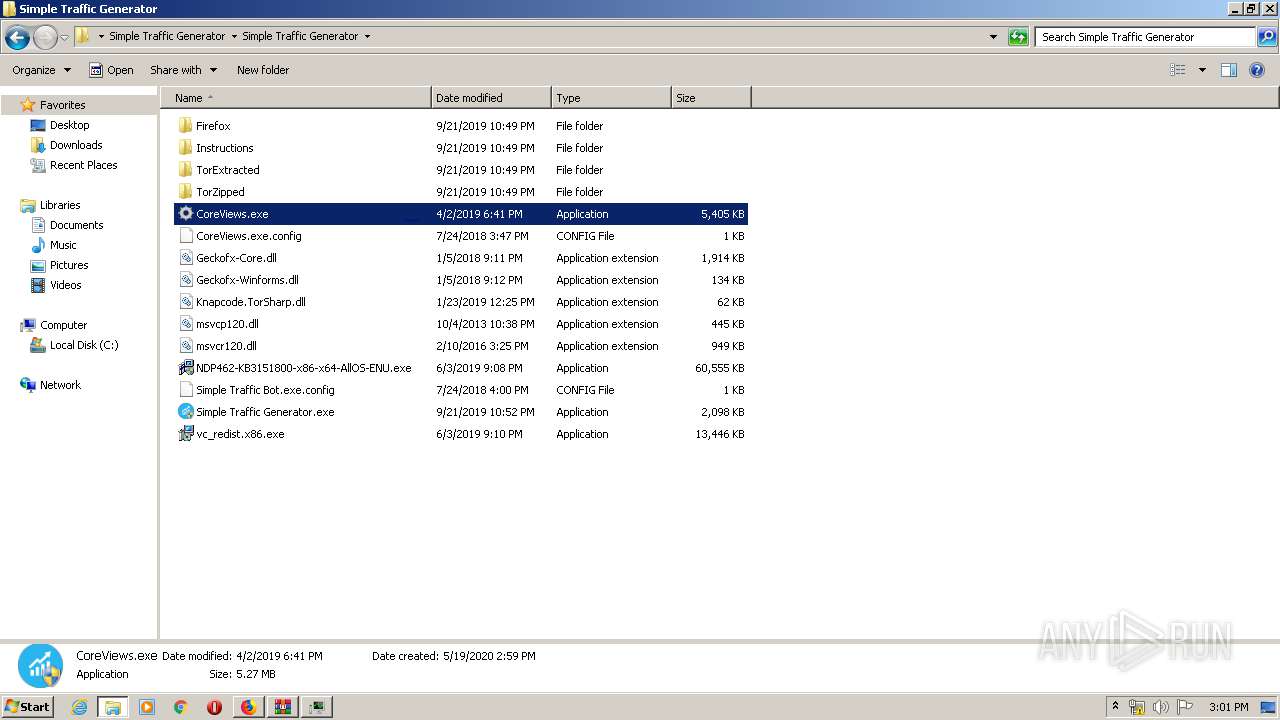Open the Documents library
The width and height of the screenshot is (1280, 720).
point(76,225)
